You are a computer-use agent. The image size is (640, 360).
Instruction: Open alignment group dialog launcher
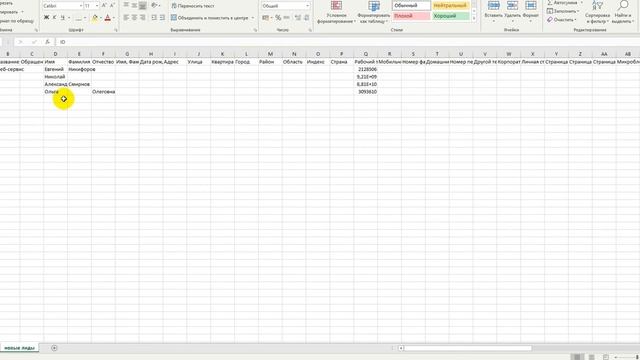click(256, 30)
